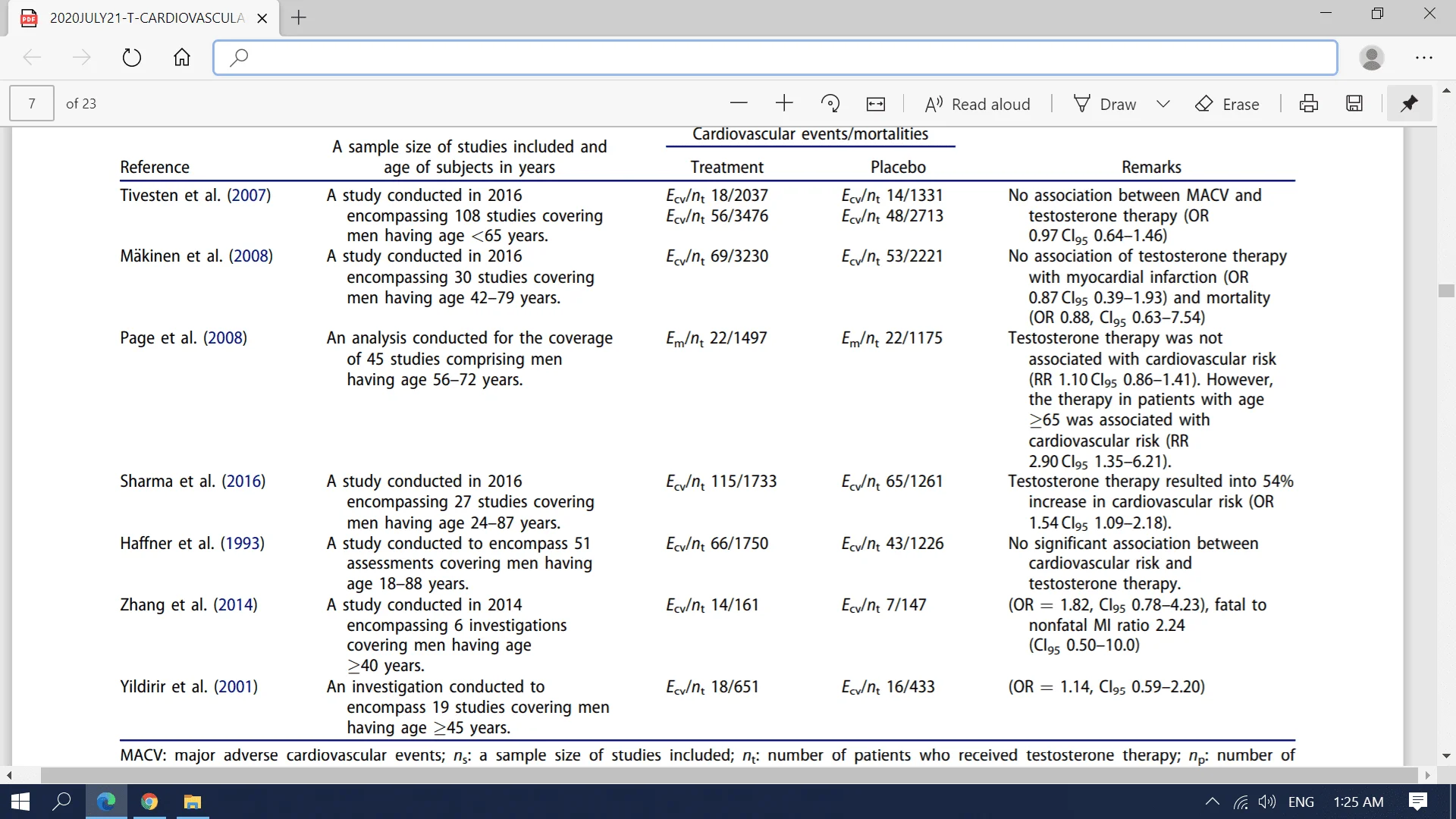Toggle the pin toolbar button
Screen dimensions: 1456x819
click(x=1409, y=103)
